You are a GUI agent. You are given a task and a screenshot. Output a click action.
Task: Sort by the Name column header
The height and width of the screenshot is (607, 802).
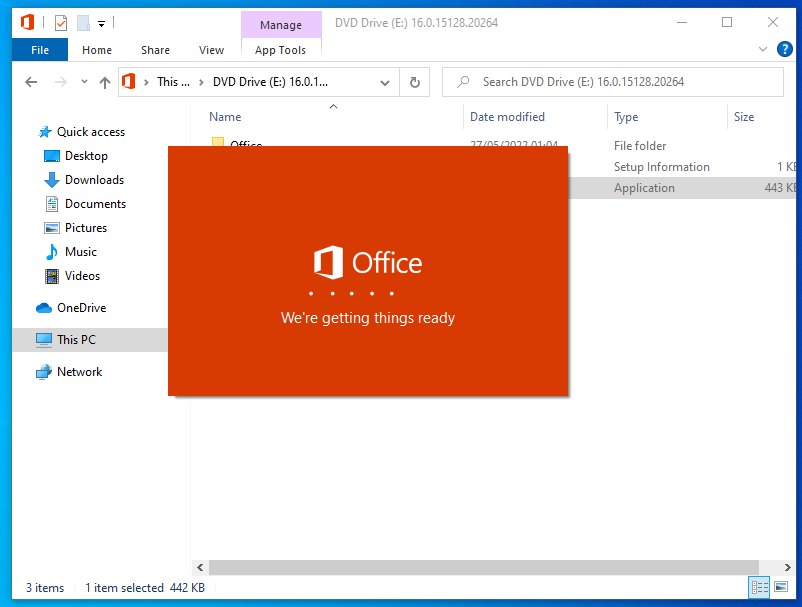click(x=225, y=117)
